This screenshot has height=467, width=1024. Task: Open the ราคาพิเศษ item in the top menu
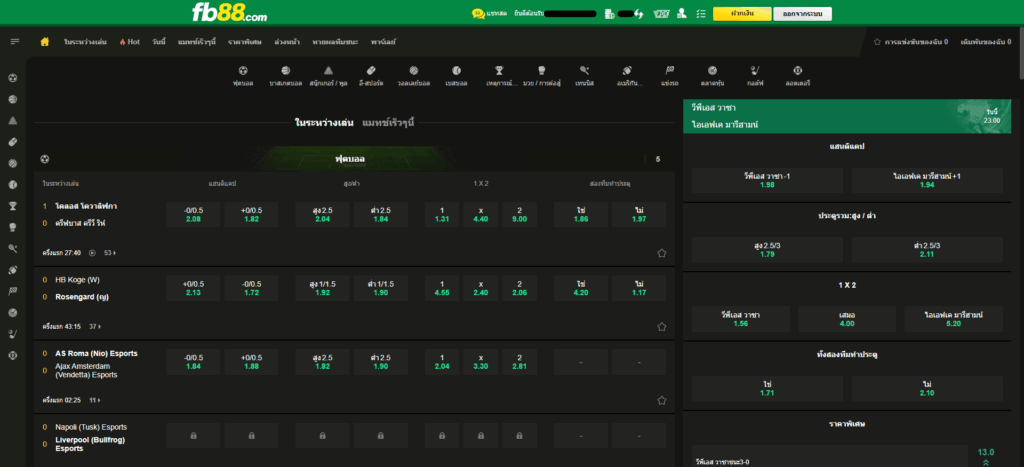point(245,42)
